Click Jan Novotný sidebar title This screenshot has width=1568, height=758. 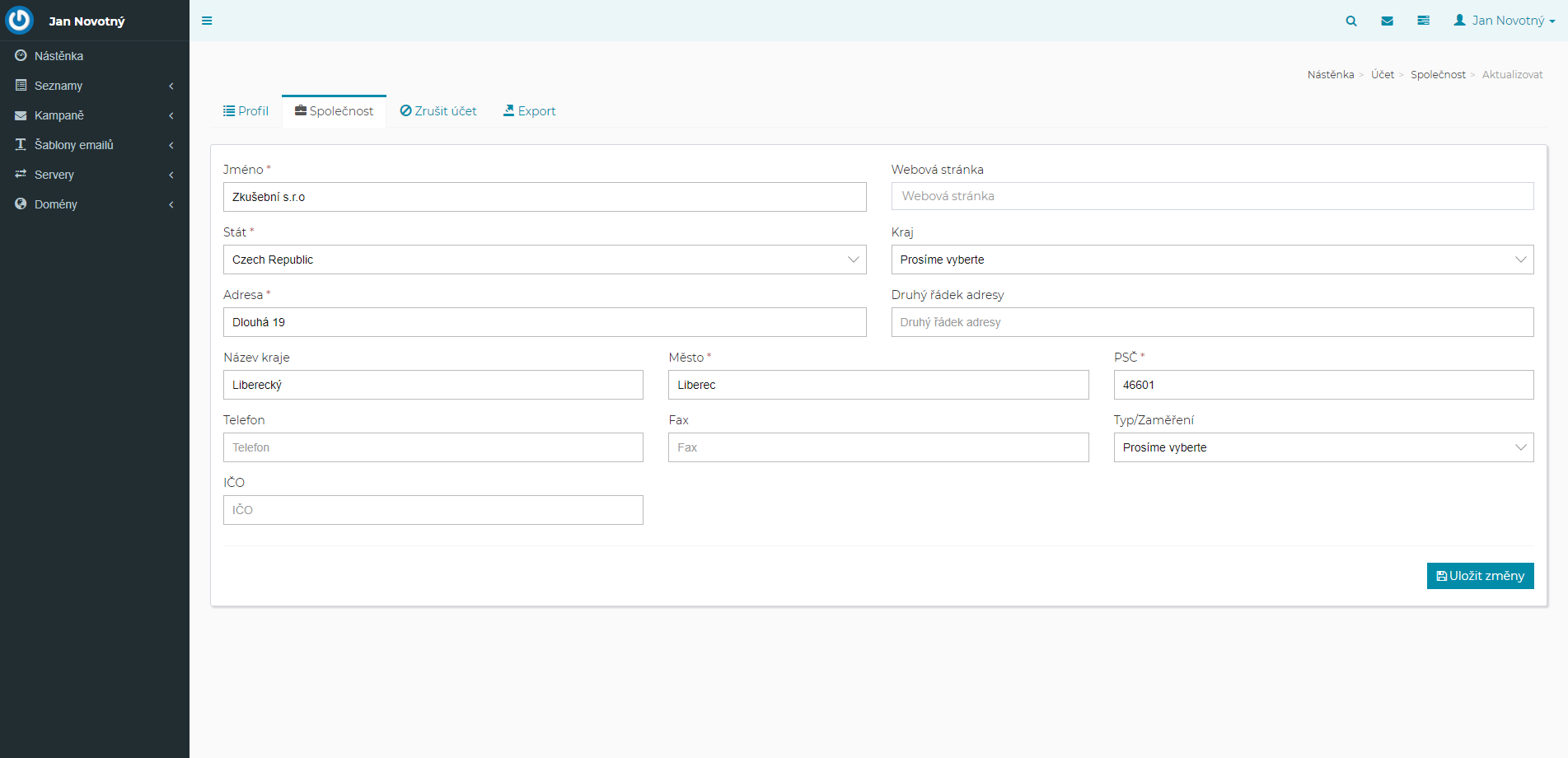click(x=87, y=21)
